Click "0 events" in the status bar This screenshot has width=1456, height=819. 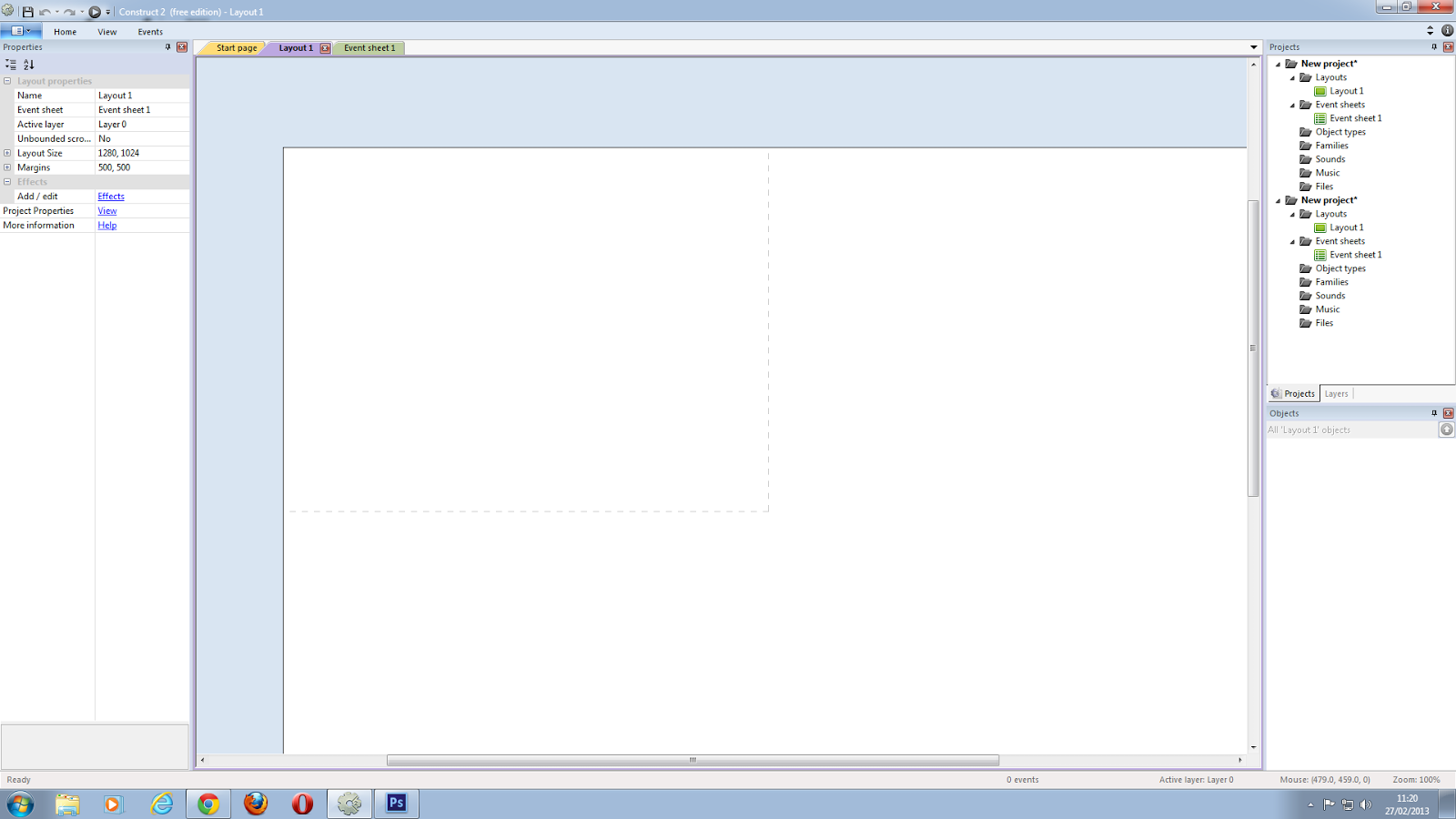[x=1022, y=780]
